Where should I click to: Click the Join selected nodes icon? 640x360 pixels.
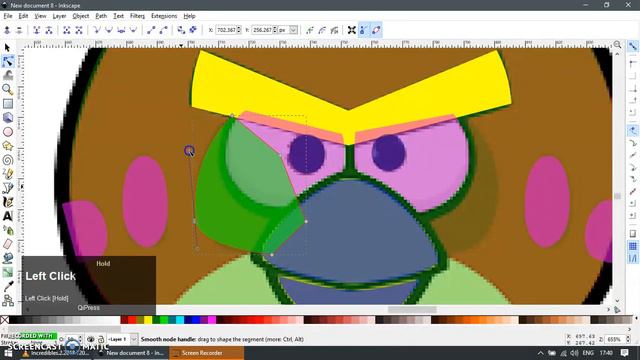(37, 30)
